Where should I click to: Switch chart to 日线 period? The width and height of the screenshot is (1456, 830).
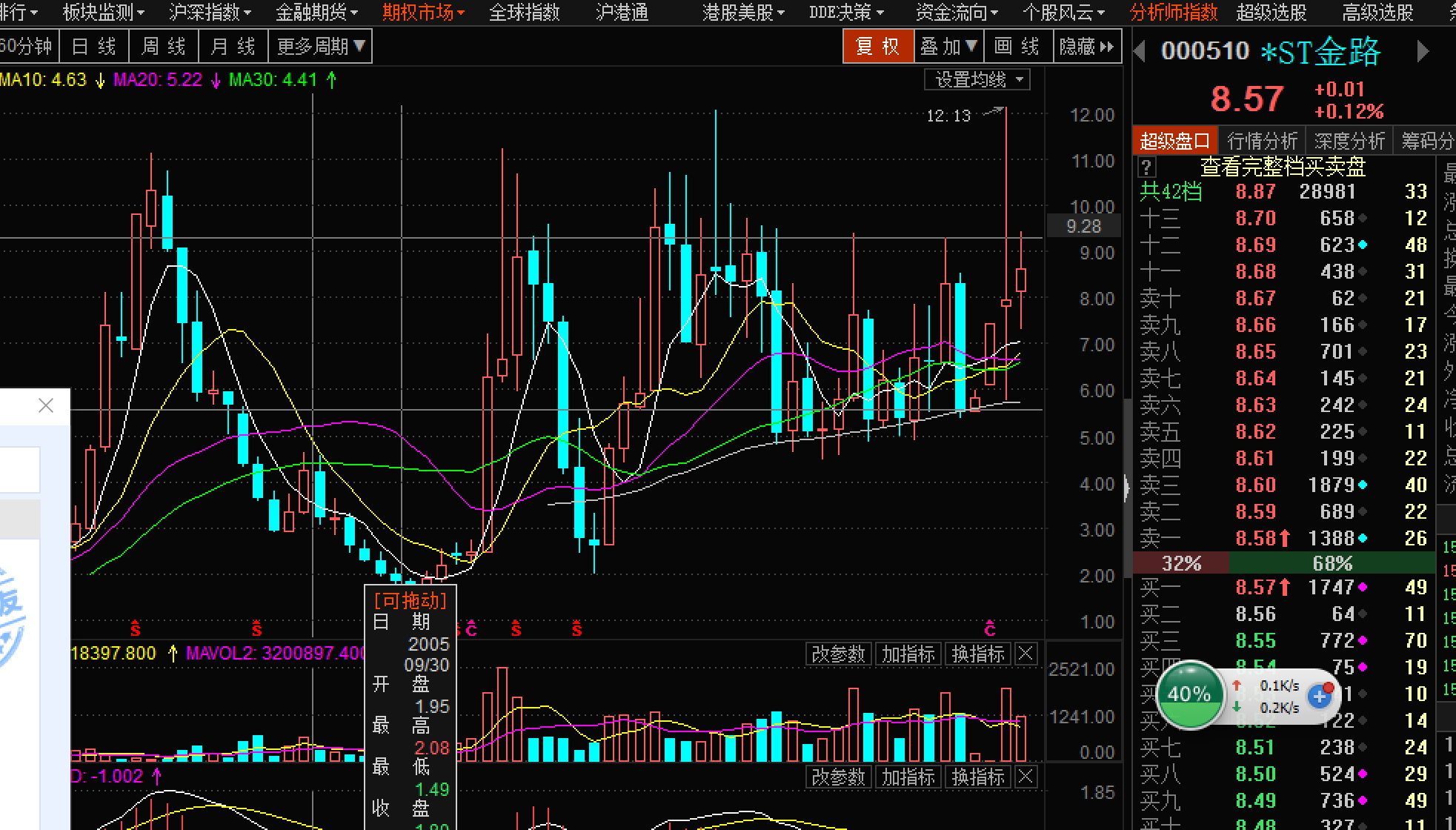(x=94, y=47)
